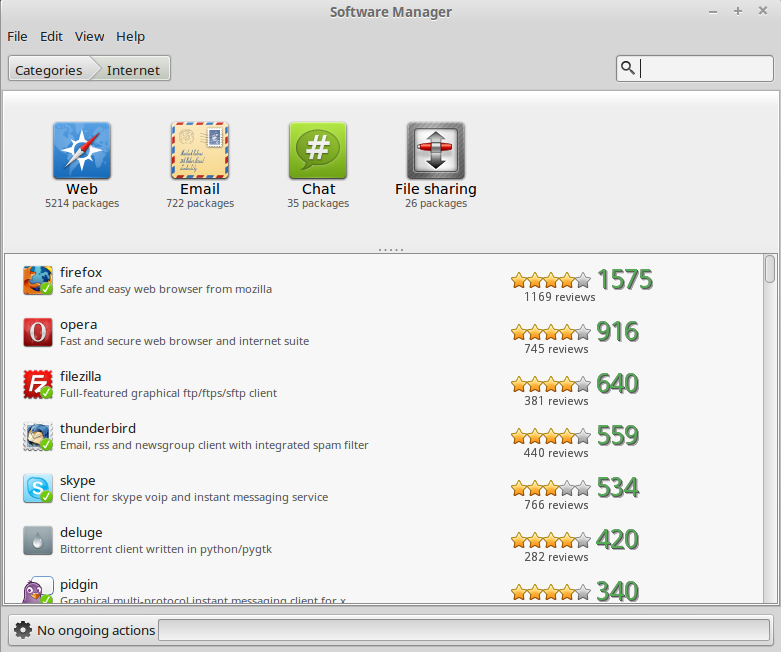Click "766 reviews" under skype rating
Viewport: 781px width, 652px height.
[556, 505]
